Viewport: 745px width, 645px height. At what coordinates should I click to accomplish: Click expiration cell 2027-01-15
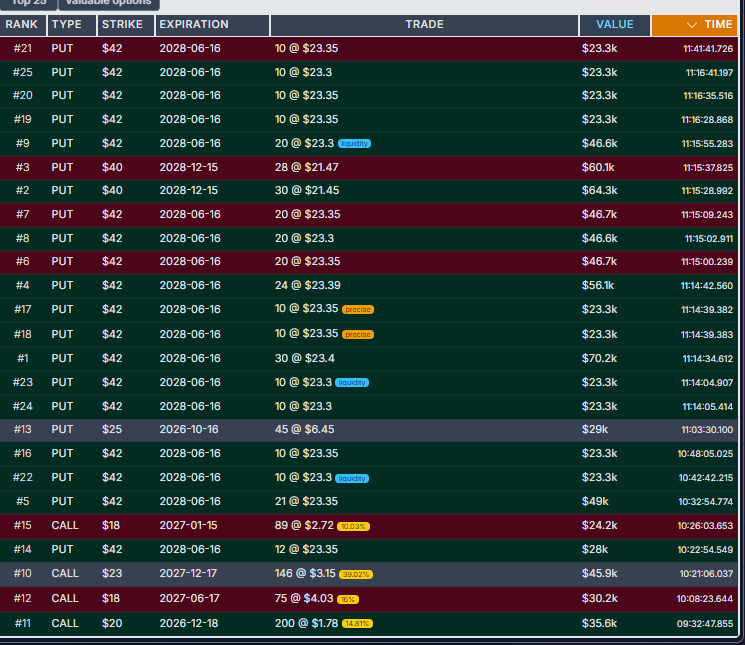coord(188,525)
